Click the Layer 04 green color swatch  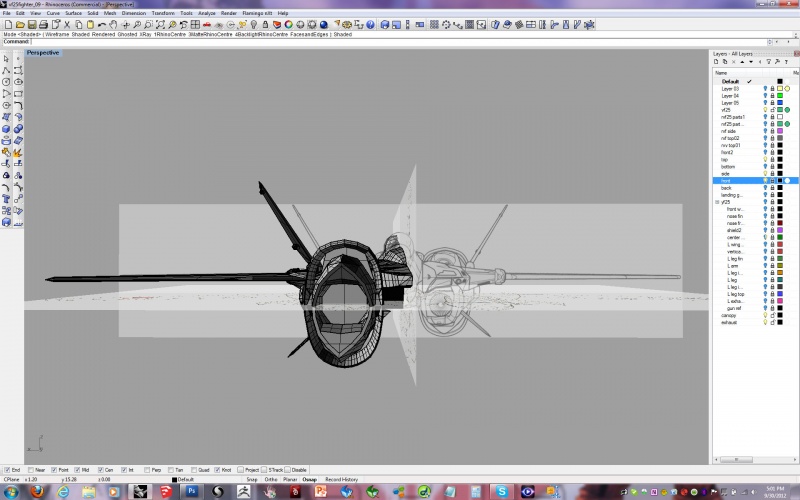pyautogui.click(x=780, y=95)
